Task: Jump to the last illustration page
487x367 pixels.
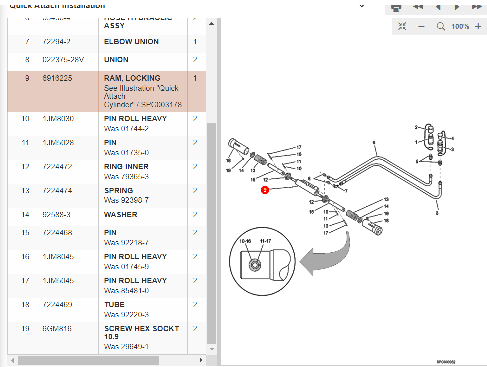Action: (x=477, y=7)
